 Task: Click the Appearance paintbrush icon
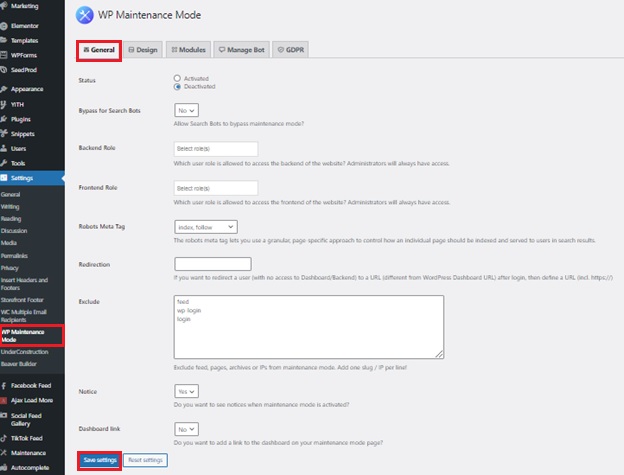4,89
